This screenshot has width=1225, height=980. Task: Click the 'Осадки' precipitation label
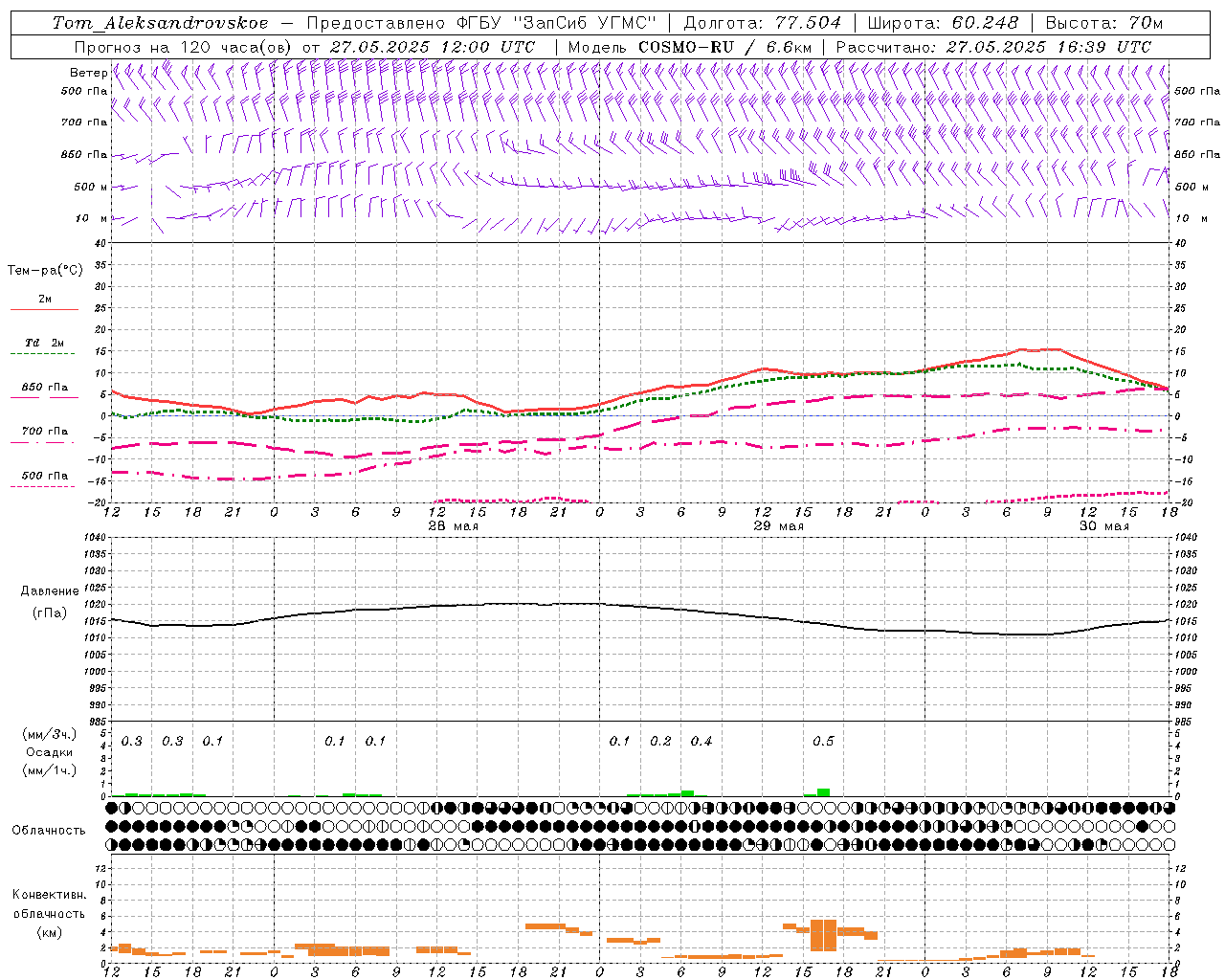(49, 752)
